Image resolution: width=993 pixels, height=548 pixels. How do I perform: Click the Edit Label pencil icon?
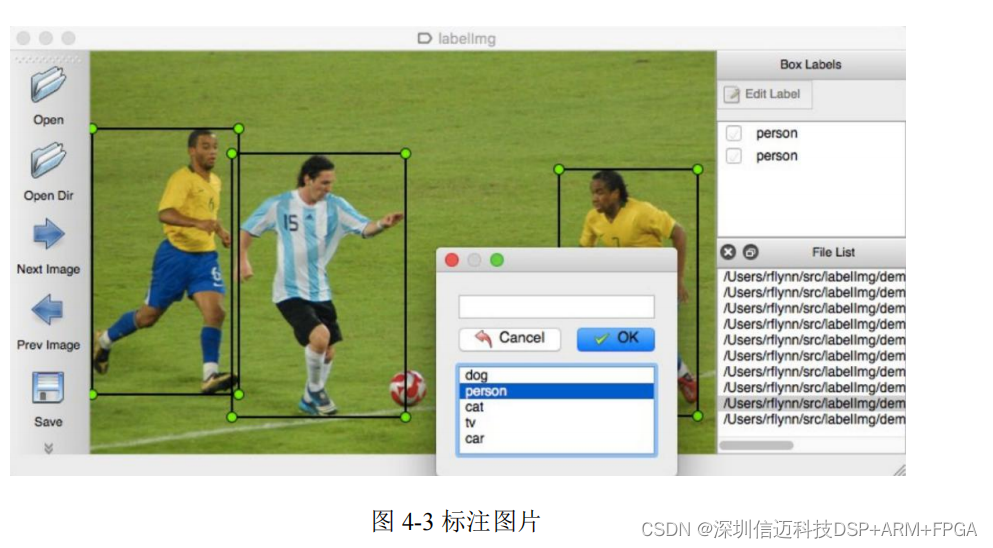pyautogui.click(x=731, y=94)
